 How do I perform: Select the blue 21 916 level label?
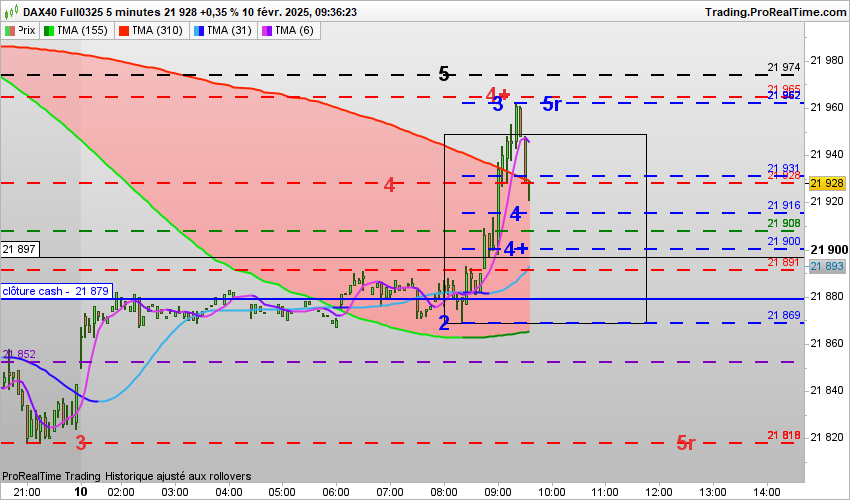point(783,205)
